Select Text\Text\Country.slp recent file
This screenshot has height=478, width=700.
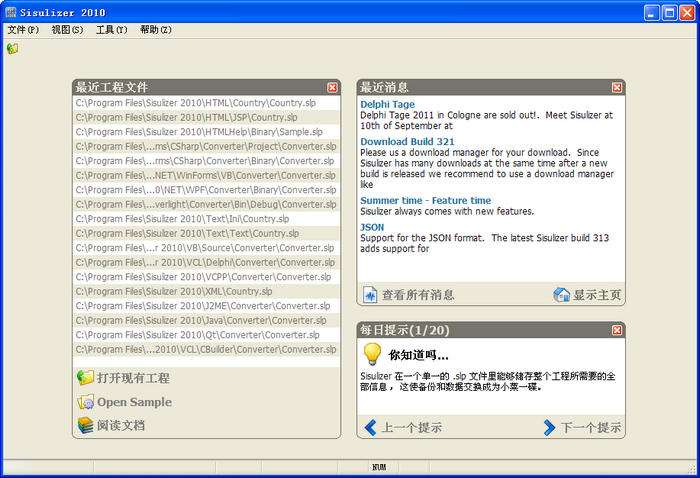pos(206,233)
